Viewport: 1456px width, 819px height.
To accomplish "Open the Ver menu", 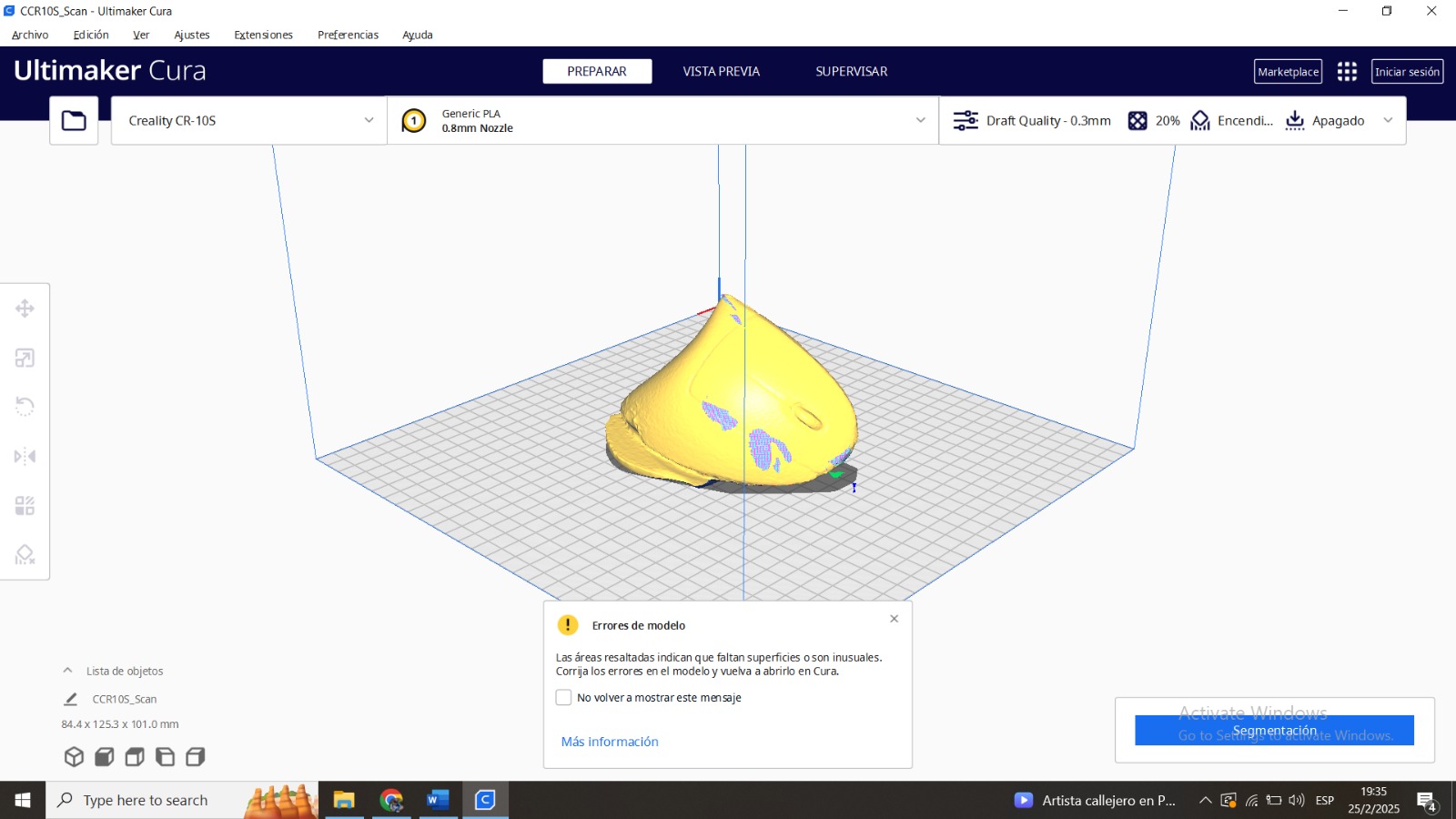I will [x=141, y=35].
